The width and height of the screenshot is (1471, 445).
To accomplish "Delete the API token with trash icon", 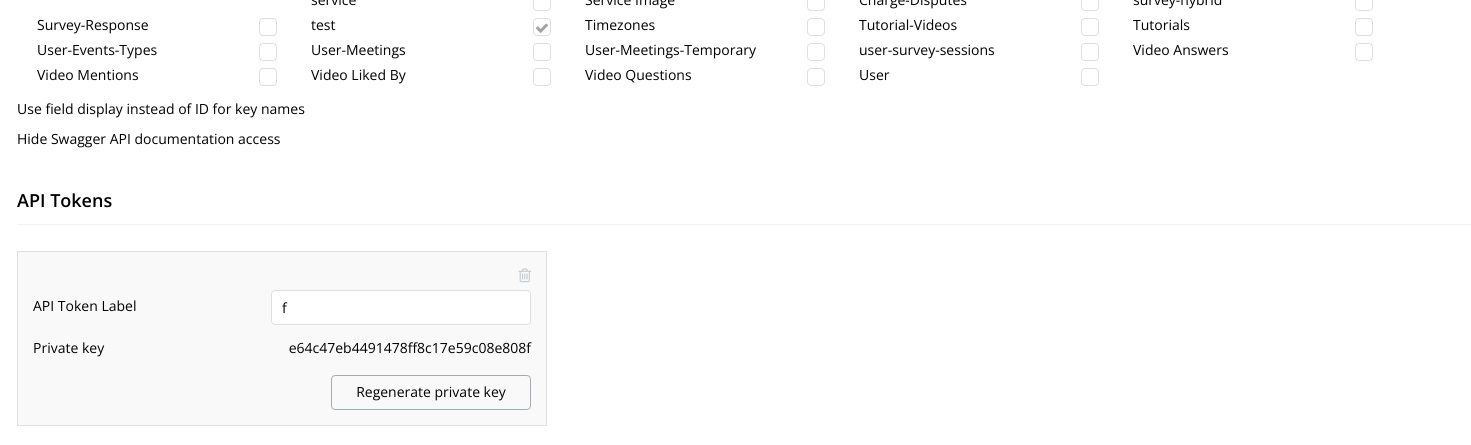I will point(525,275).
